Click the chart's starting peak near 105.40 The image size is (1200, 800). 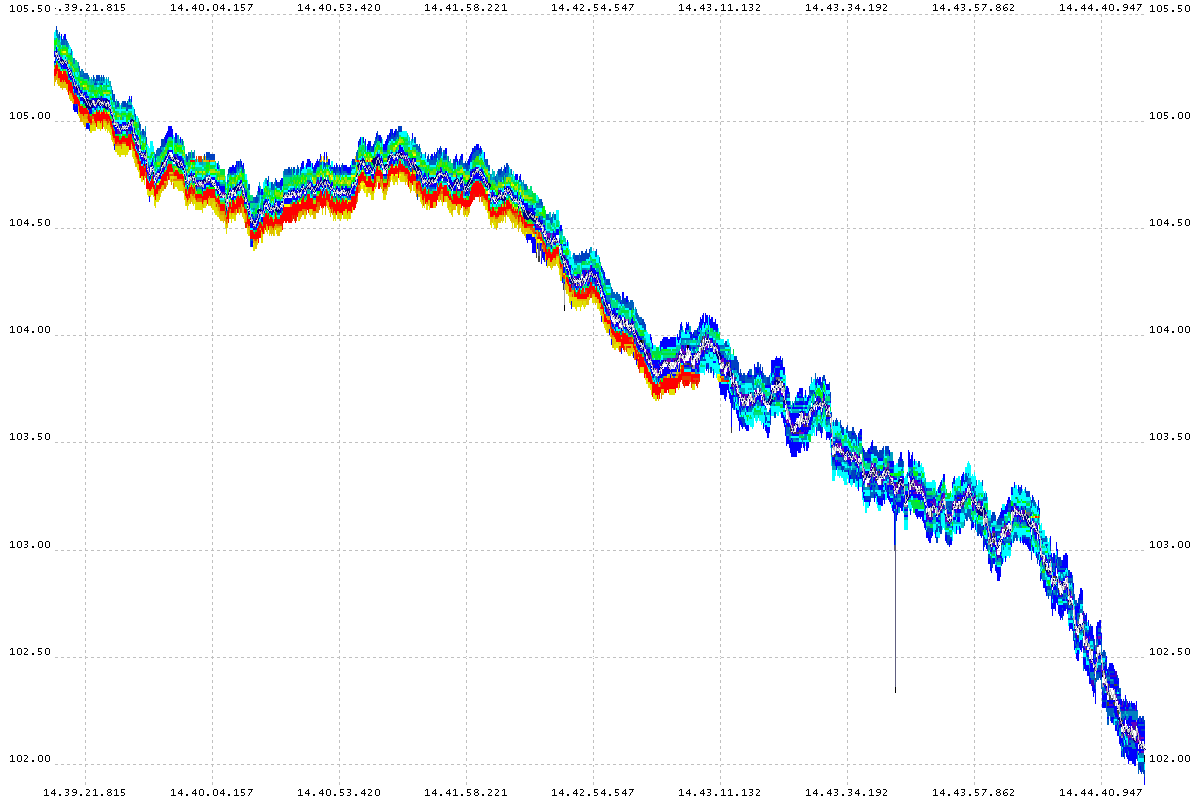pos(56,30)
